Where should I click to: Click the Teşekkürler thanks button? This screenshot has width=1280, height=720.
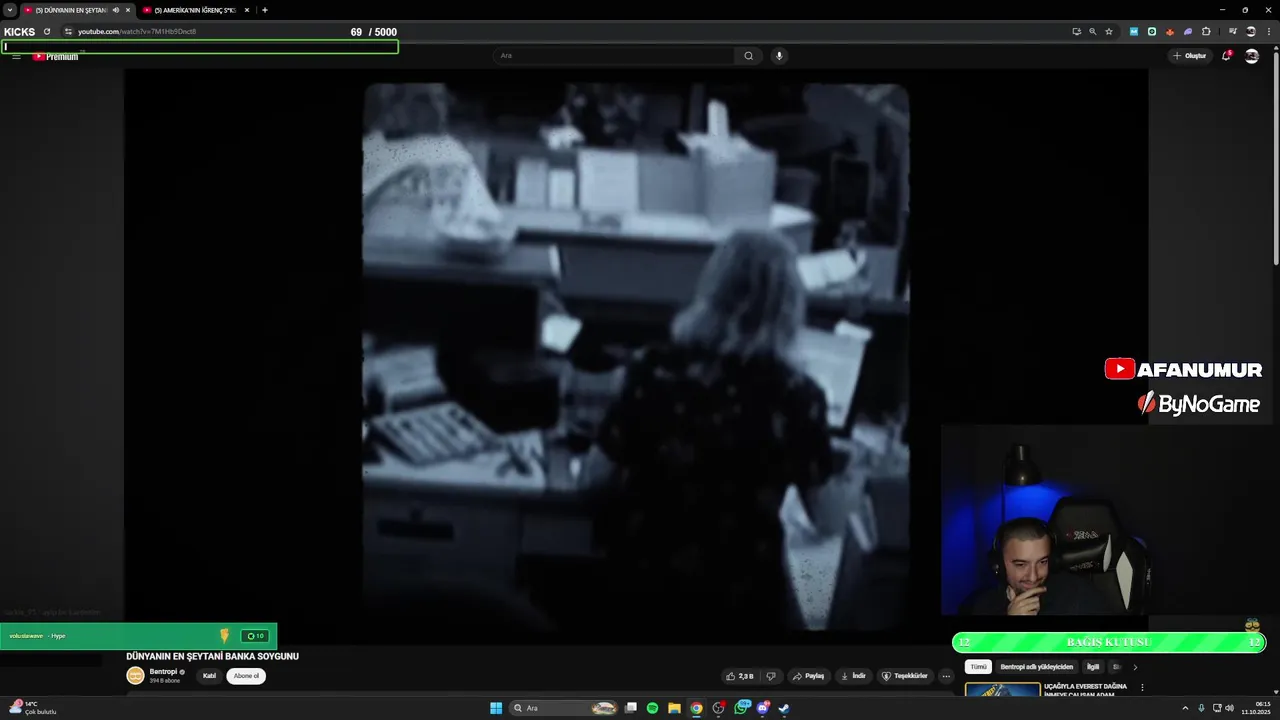(x=905, y=676)
